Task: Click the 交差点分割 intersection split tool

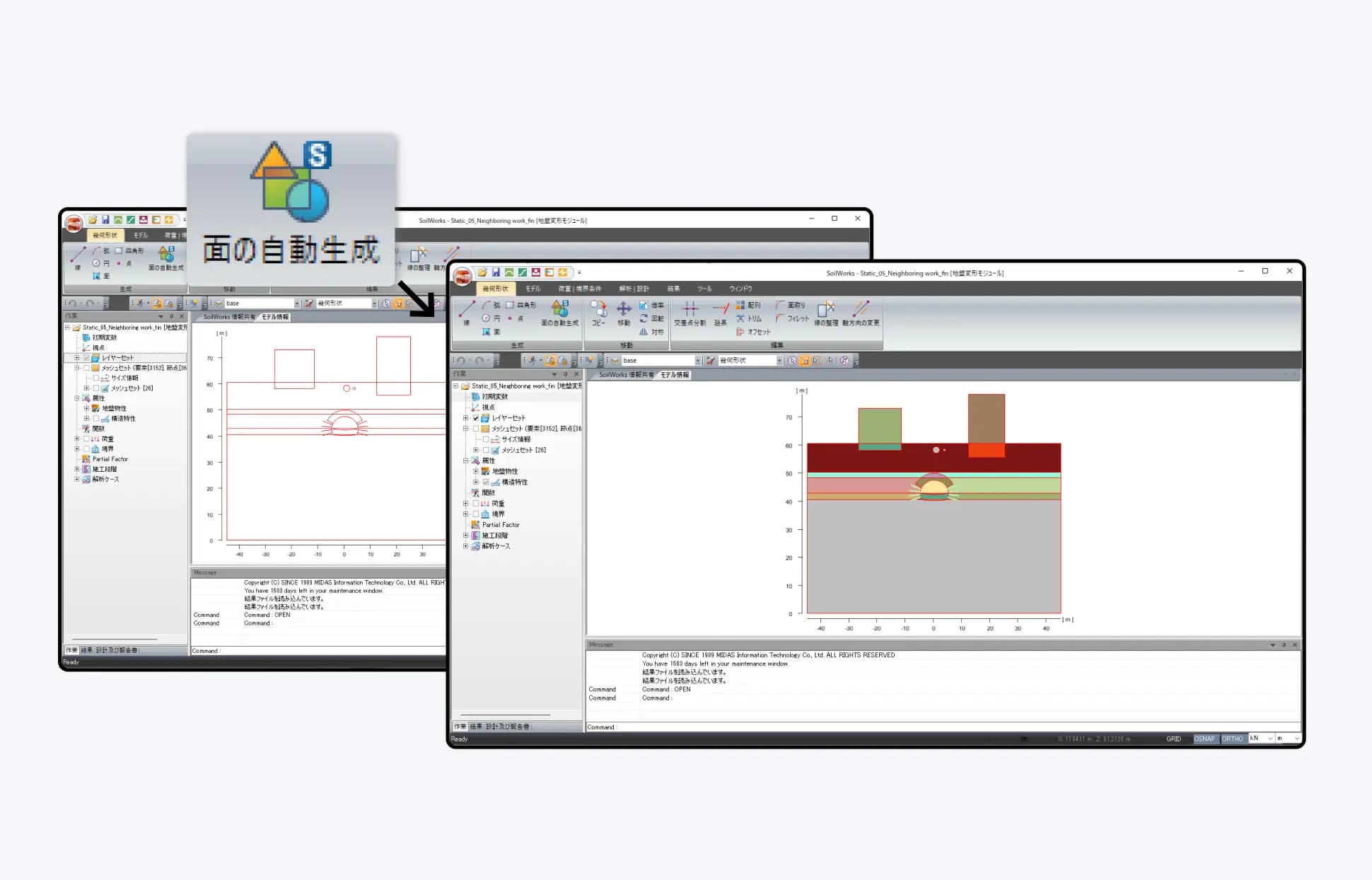Action: 690,313
